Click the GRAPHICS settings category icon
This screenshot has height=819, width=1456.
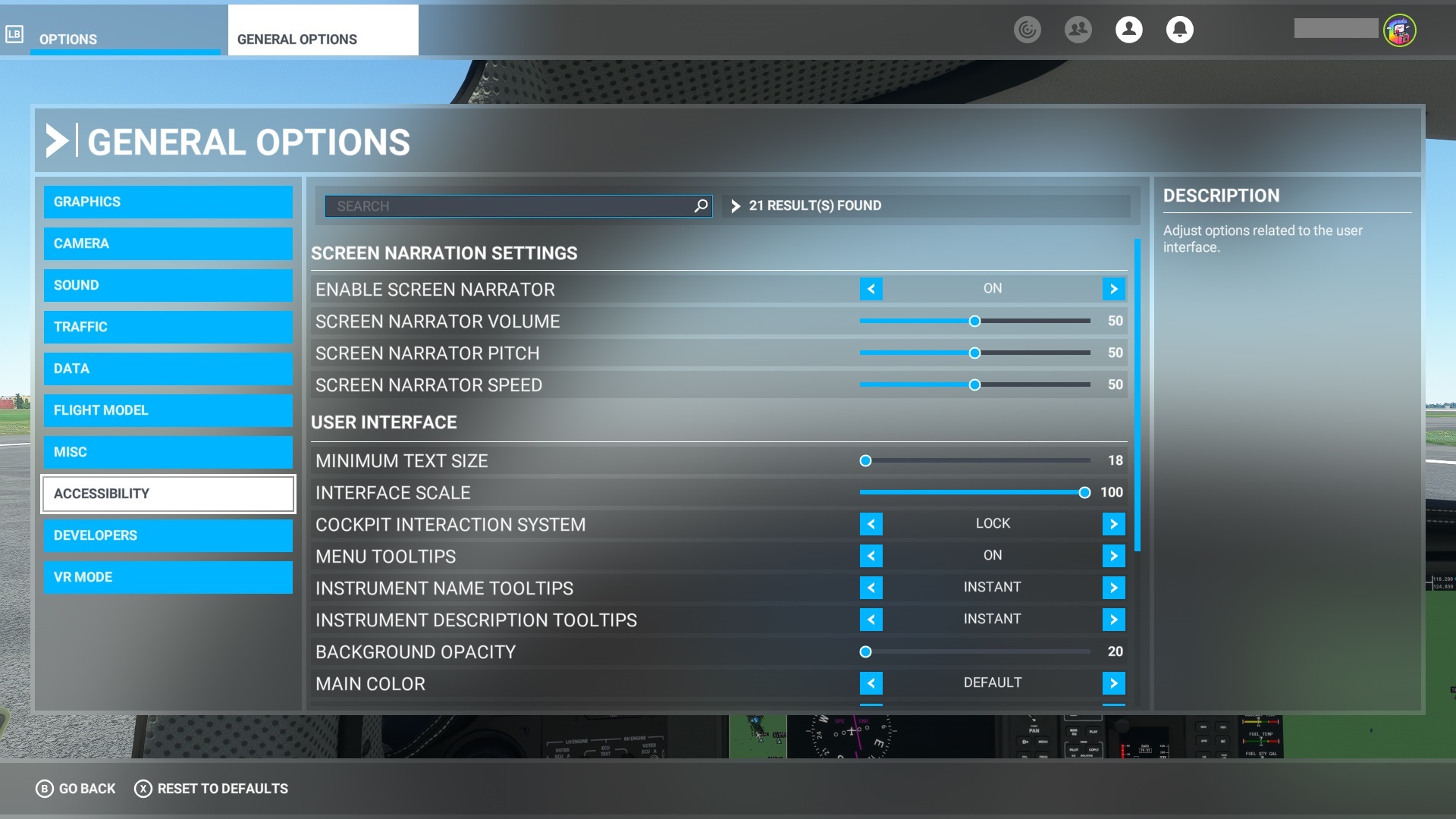tap(168, 201)
